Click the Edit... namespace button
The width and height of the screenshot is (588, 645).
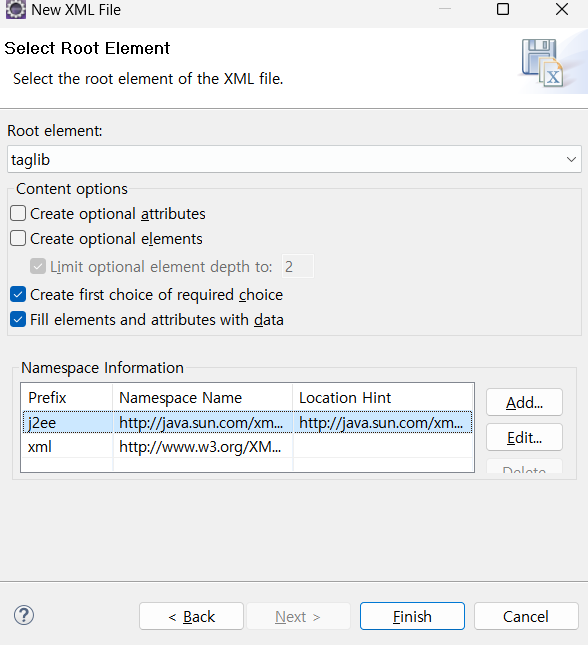click(x=524, y=437)
